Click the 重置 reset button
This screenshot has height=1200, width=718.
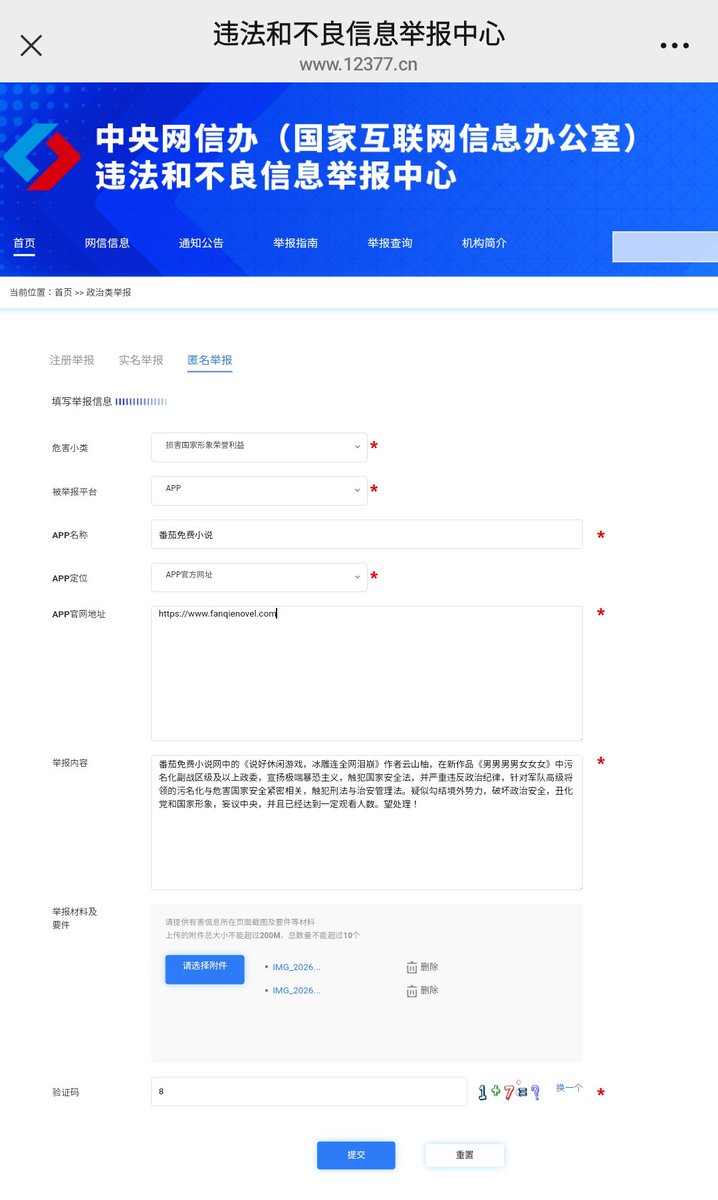pyautogui.click(x=464, y=1155)
